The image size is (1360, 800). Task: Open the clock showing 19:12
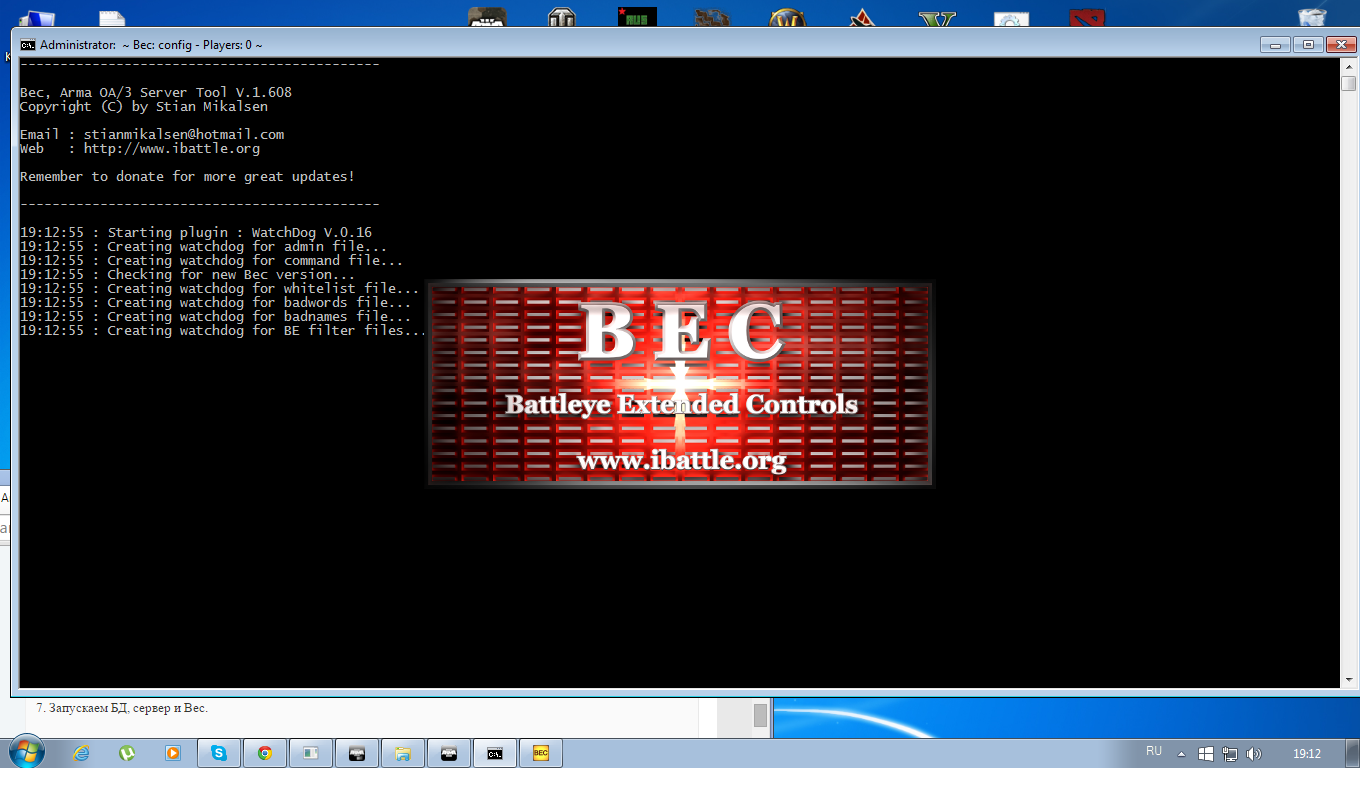[1307, 754]
